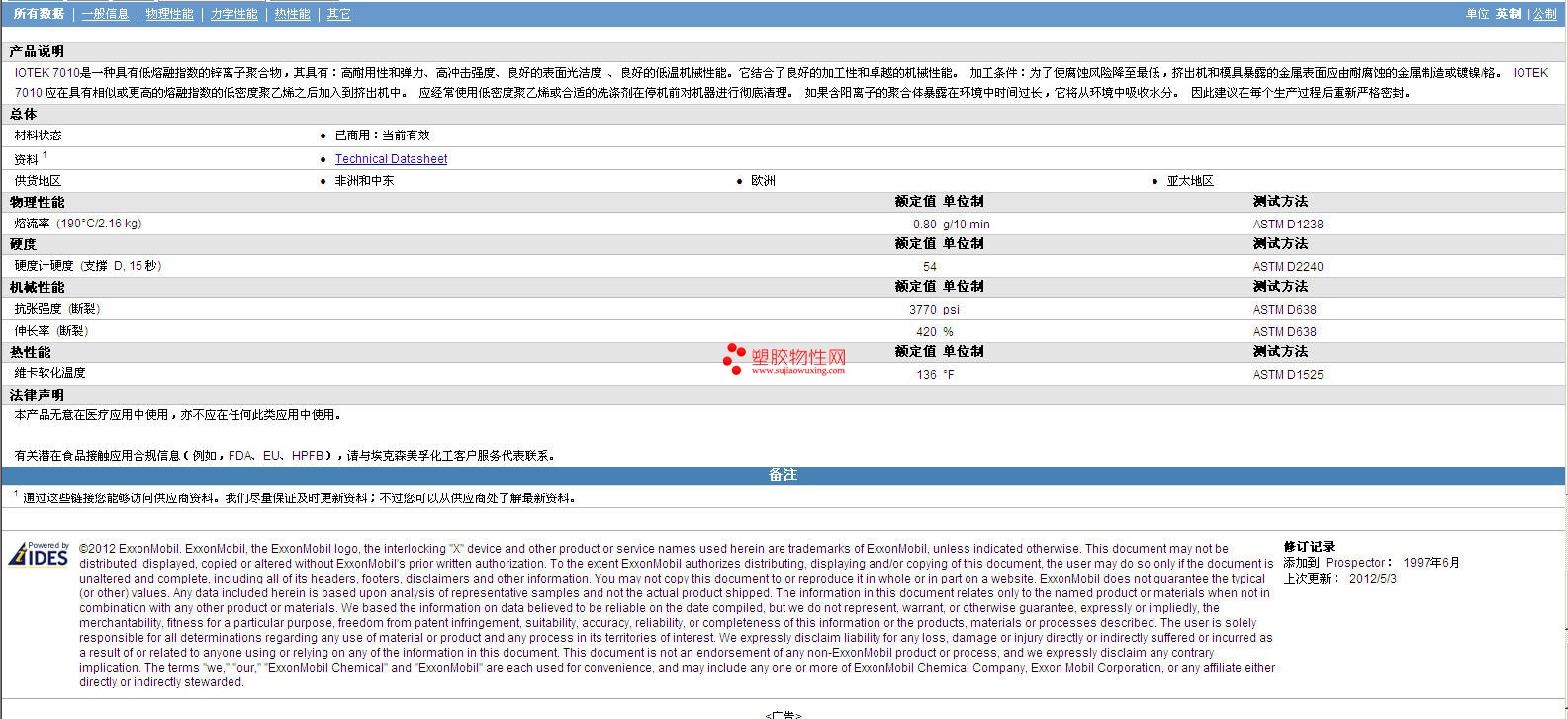The image size is (1568, 719).
Task: Select the ASTM D2240 test method
Action: [x=1288, y=267]
